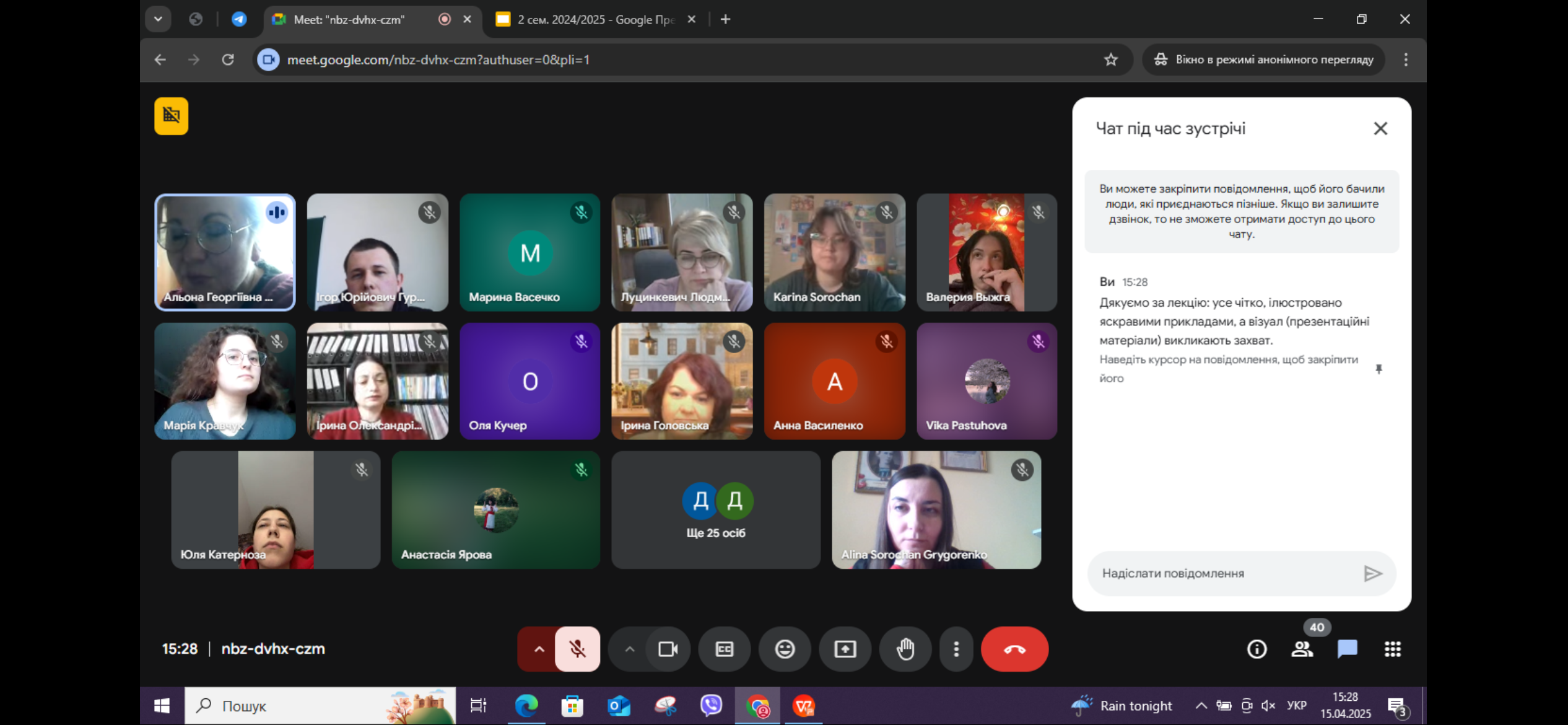Toggle the microphone mute button

coord(577,649)
